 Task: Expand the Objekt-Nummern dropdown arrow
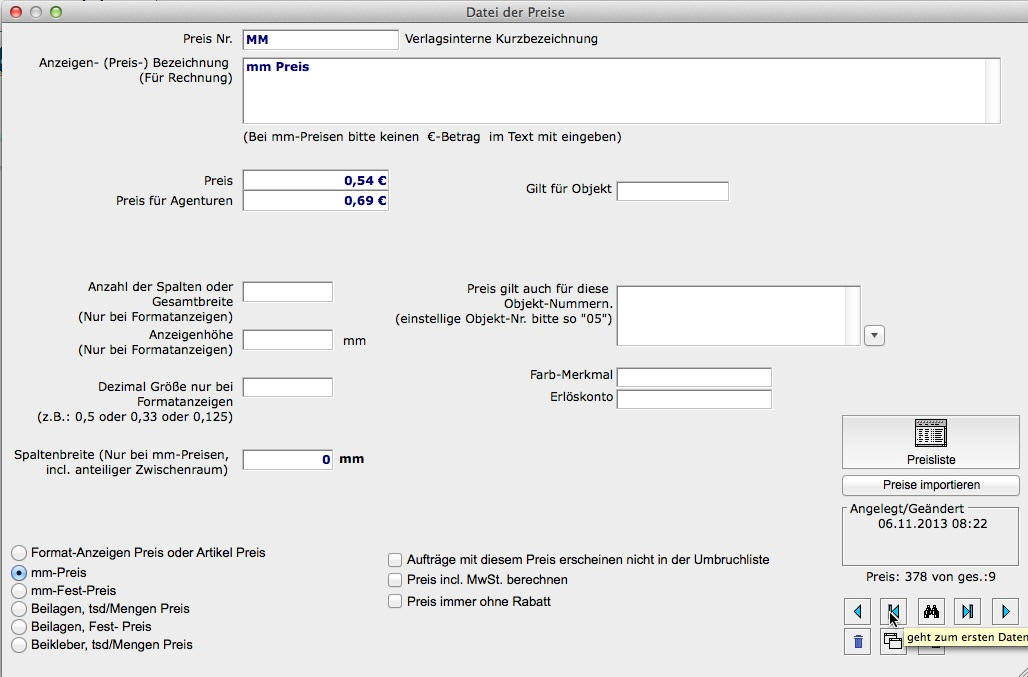[x=874, y=336]
